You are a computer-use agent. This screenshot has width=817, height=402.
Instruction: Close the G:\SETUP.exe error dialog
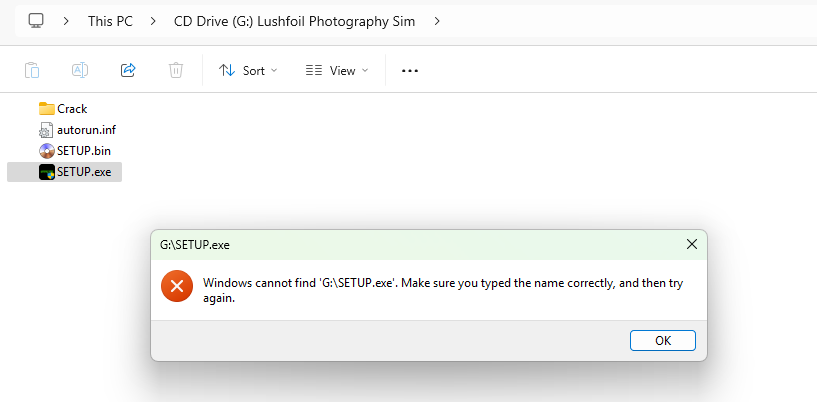pyautogui.click(x=691, y=244)
